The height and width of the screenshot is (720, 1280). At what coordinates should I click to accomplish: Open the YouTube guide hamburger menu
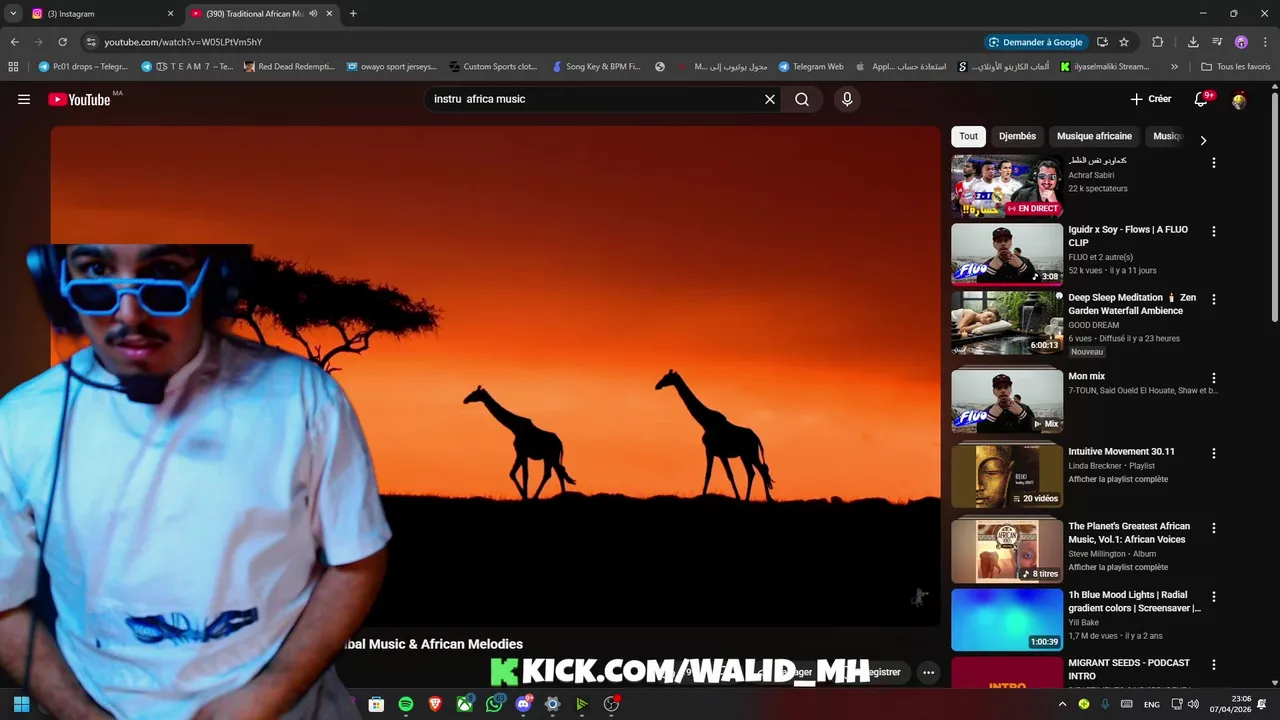tap(24, 99)
